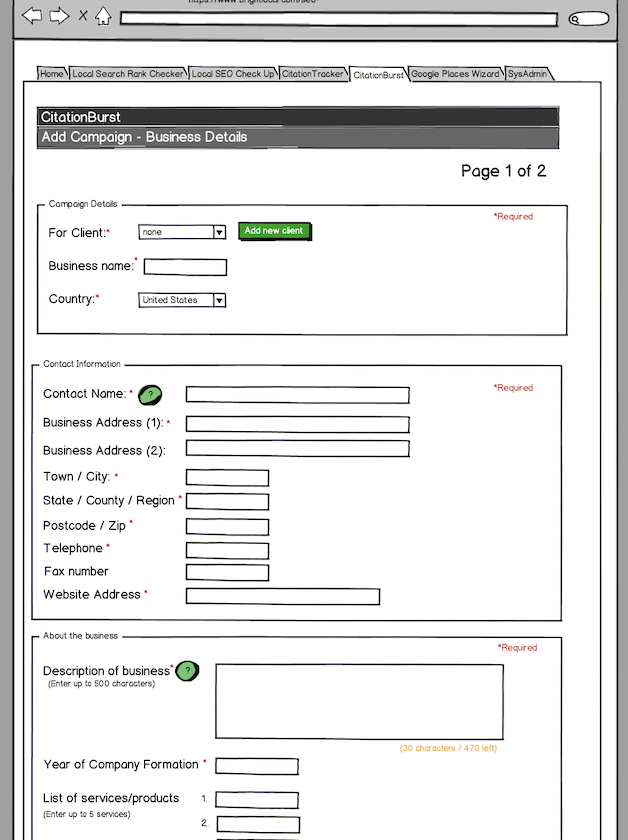Focus services/products field number 1

coord(257,800)
